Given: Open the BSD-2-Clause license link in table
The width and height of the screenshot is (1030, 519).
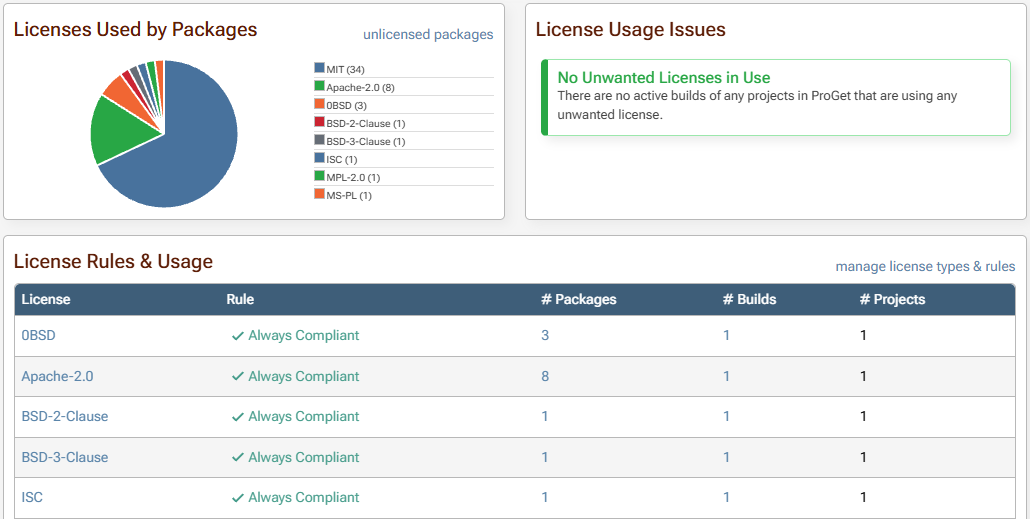Looking at the screenshot, I should click(65, 417).
